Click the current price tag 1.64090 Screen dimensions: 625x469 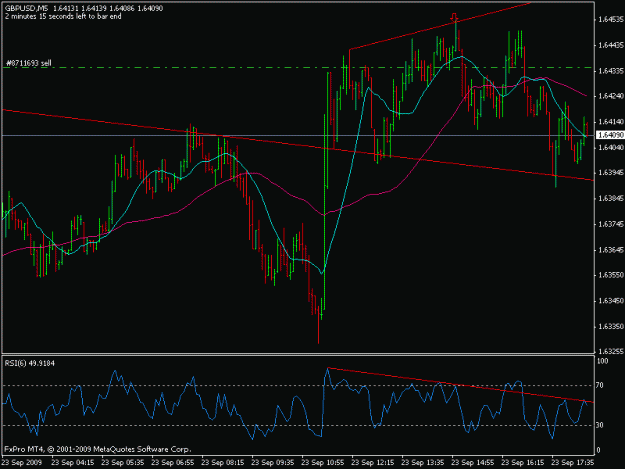[x=610, y=135]
